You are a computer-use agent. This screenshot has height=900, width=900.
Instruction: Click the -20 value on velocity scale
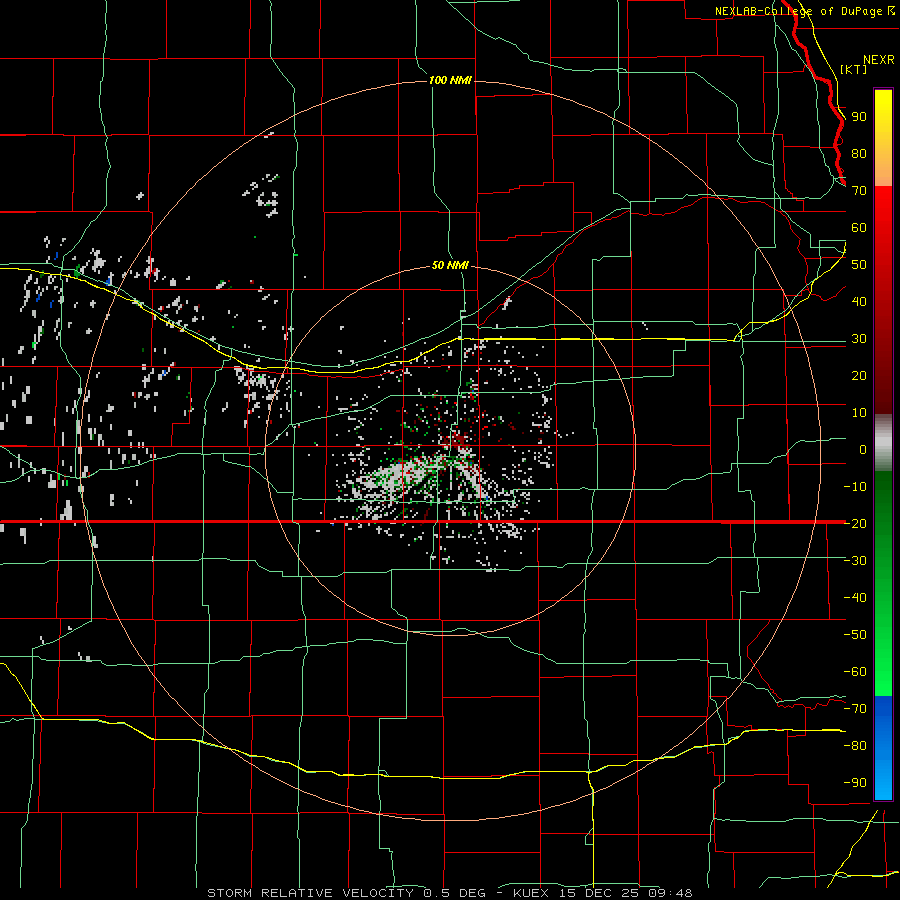tap(855, 523)
